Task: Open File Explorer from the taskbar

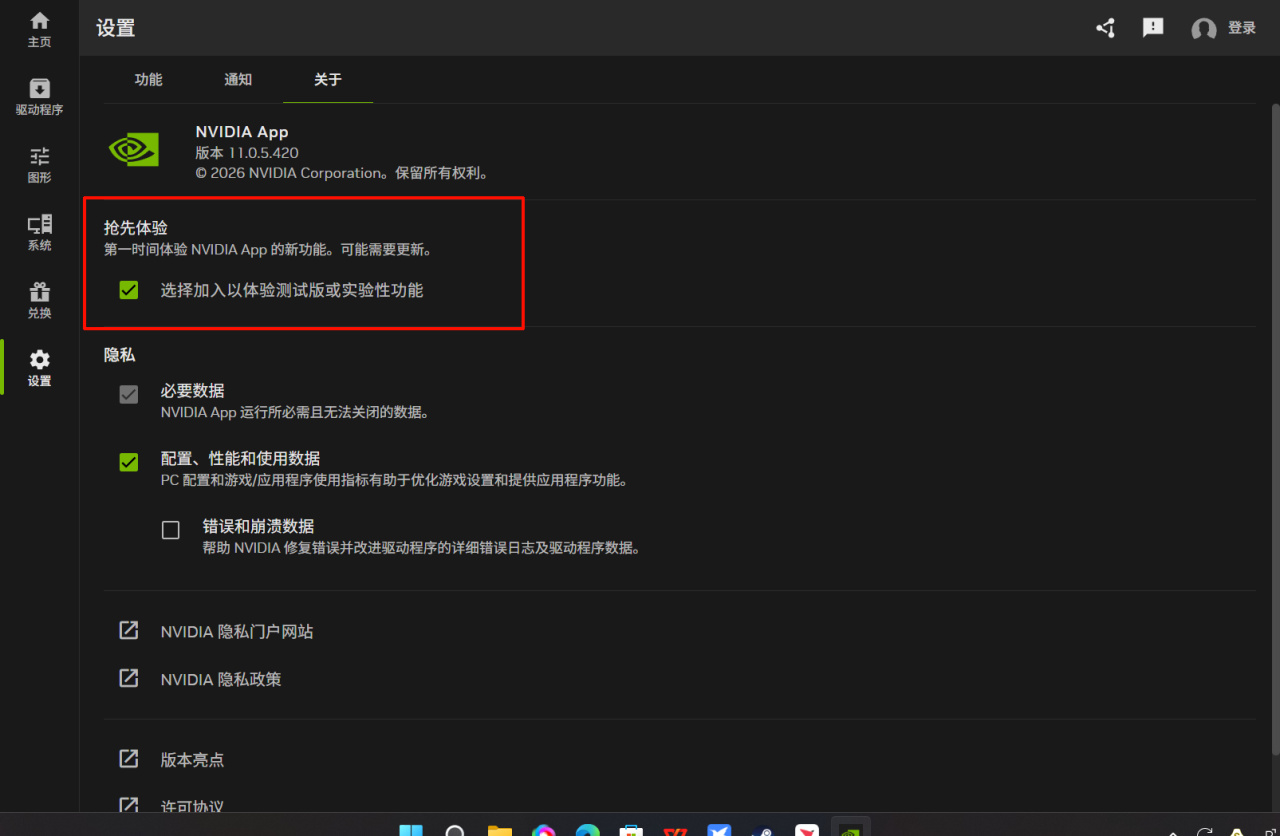Action: point(499,829)
